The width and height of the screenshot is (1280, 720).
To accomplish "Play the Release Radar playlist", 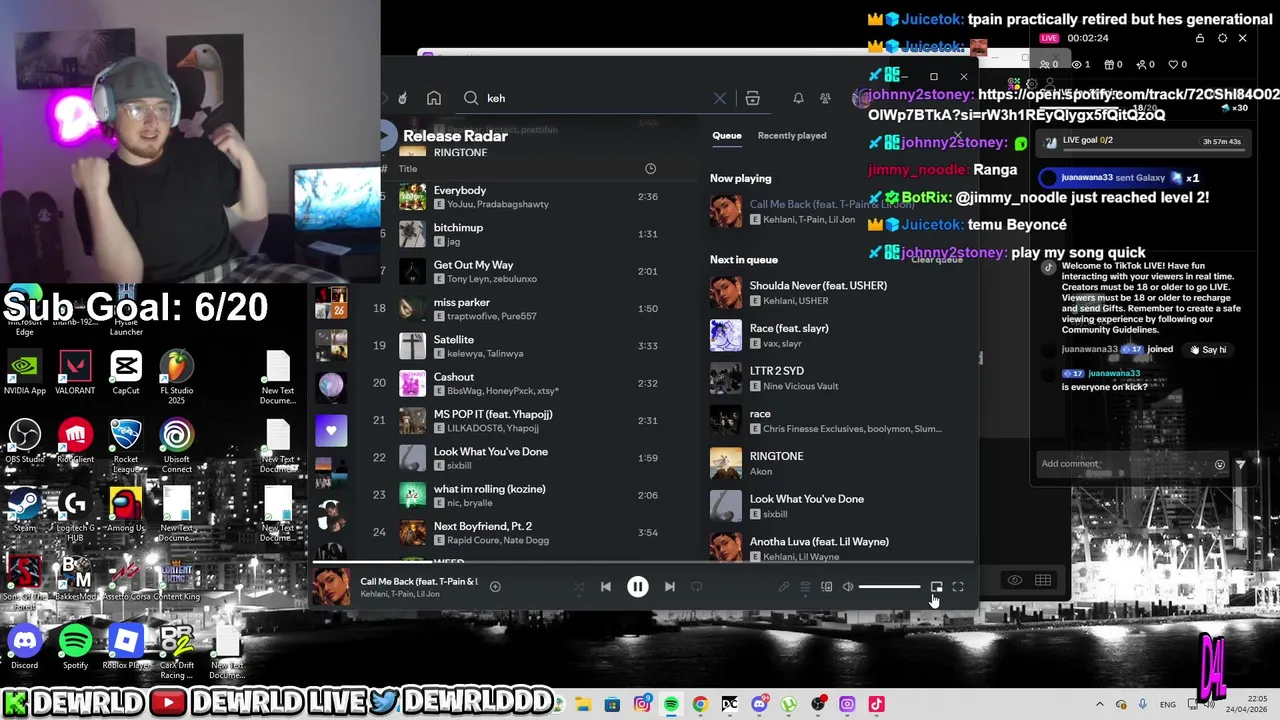I will click(x=386, y=135).
